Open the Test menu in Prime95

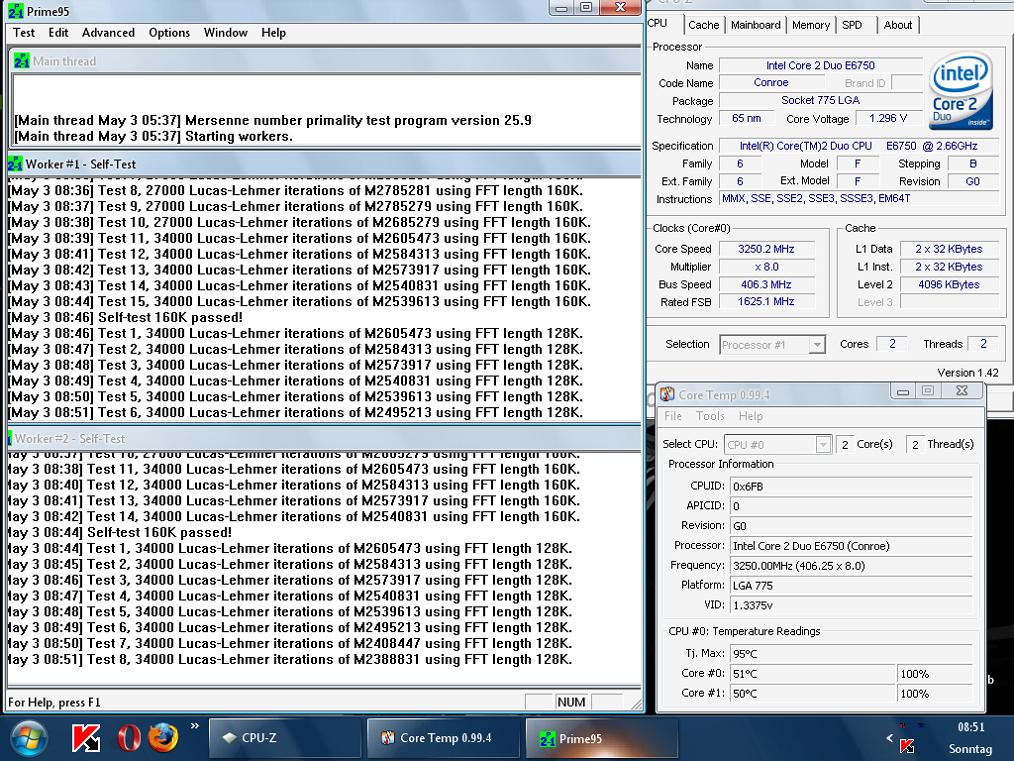pyautogui.click(x=24, y=32)
